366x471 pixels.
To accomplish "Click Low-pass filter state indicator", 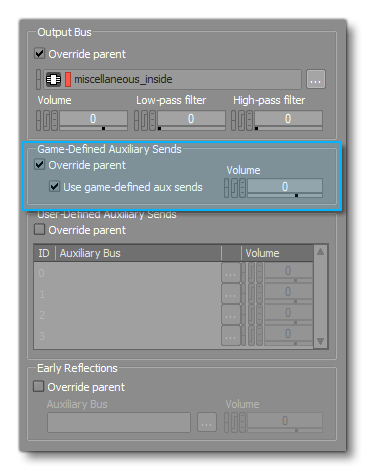I will tap(152, 120).
